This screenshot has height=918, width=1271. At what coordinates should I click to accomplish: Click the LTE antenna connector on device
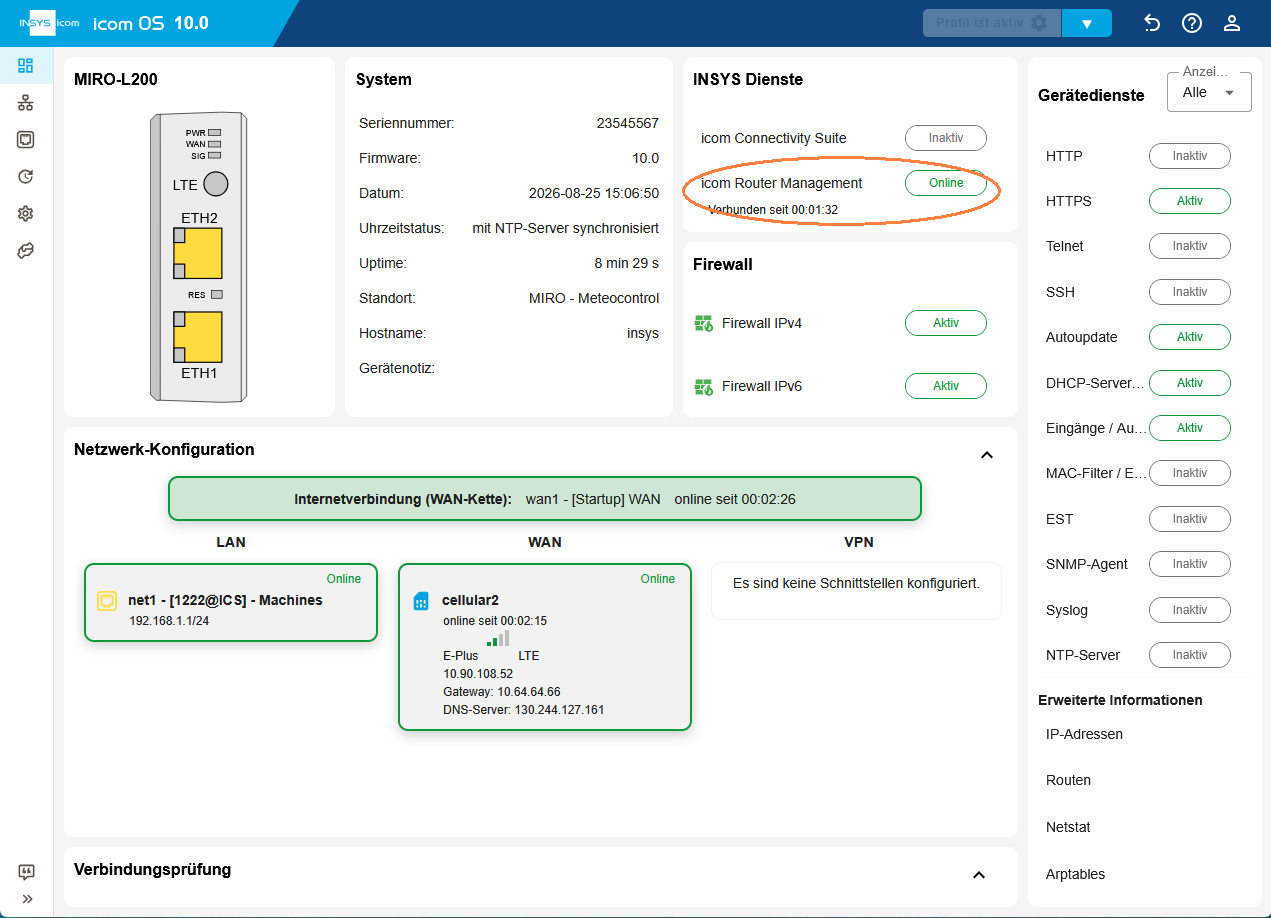(216, 184)
